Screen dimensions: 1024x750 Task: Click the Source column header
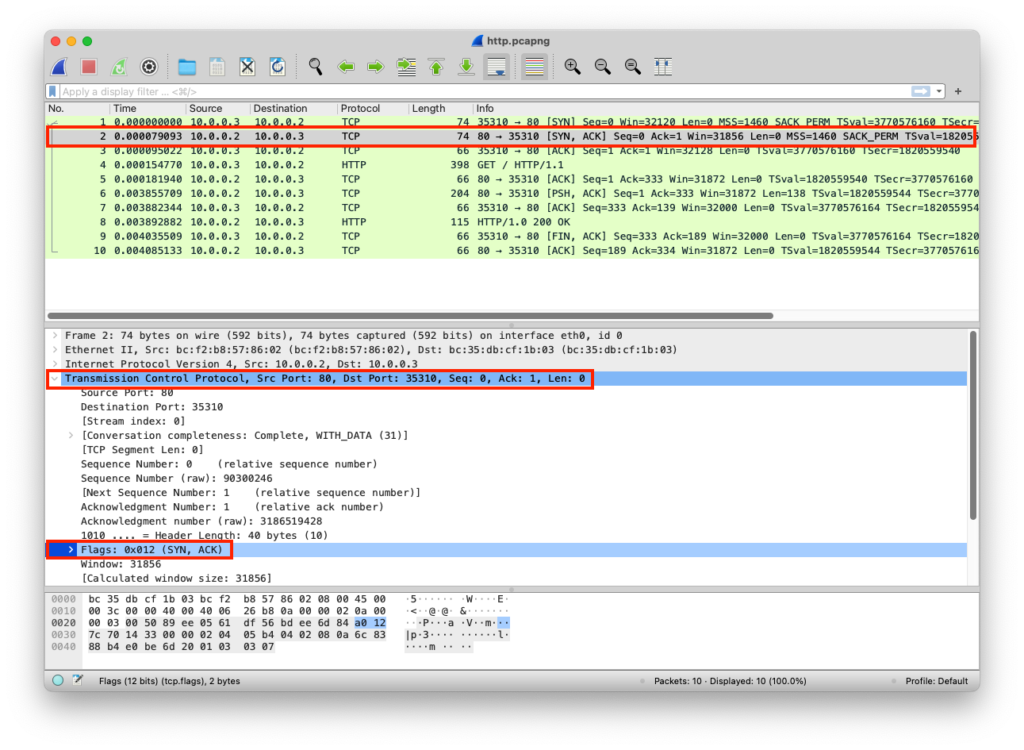(205, 108)
